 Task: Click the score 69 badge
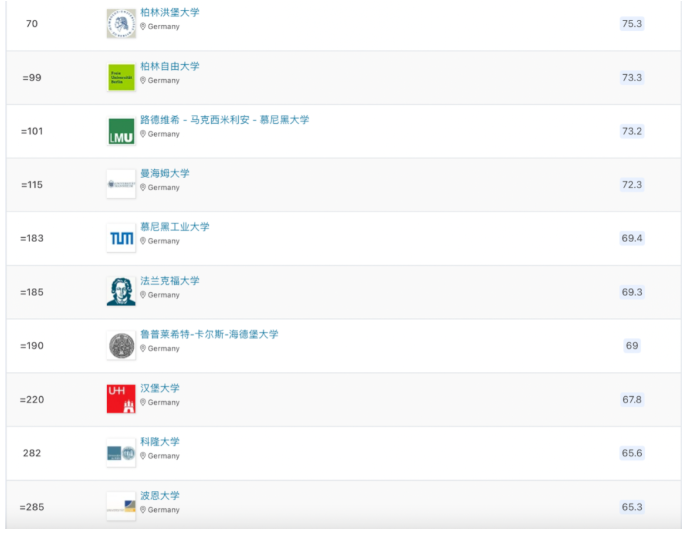tap(632, 346)
